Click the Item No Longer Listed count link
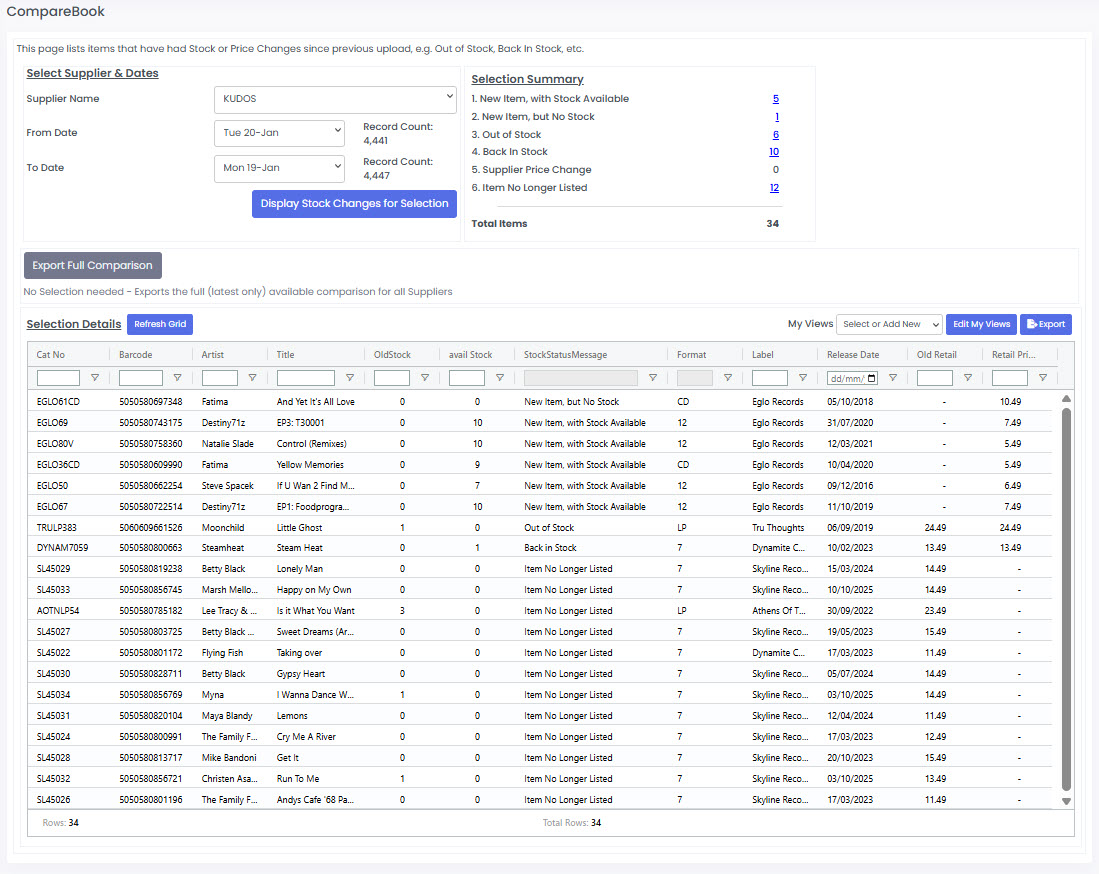The width and height of the screenshot is (1099, 874). point(774,188)
